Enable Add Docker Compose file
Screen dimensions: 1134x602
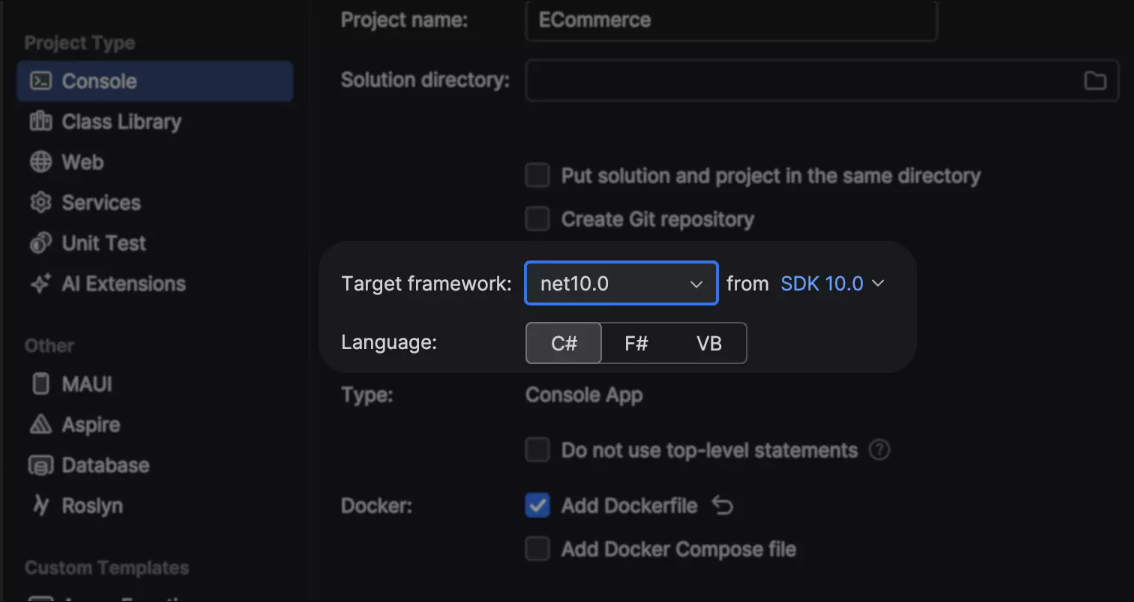point(538,549)
